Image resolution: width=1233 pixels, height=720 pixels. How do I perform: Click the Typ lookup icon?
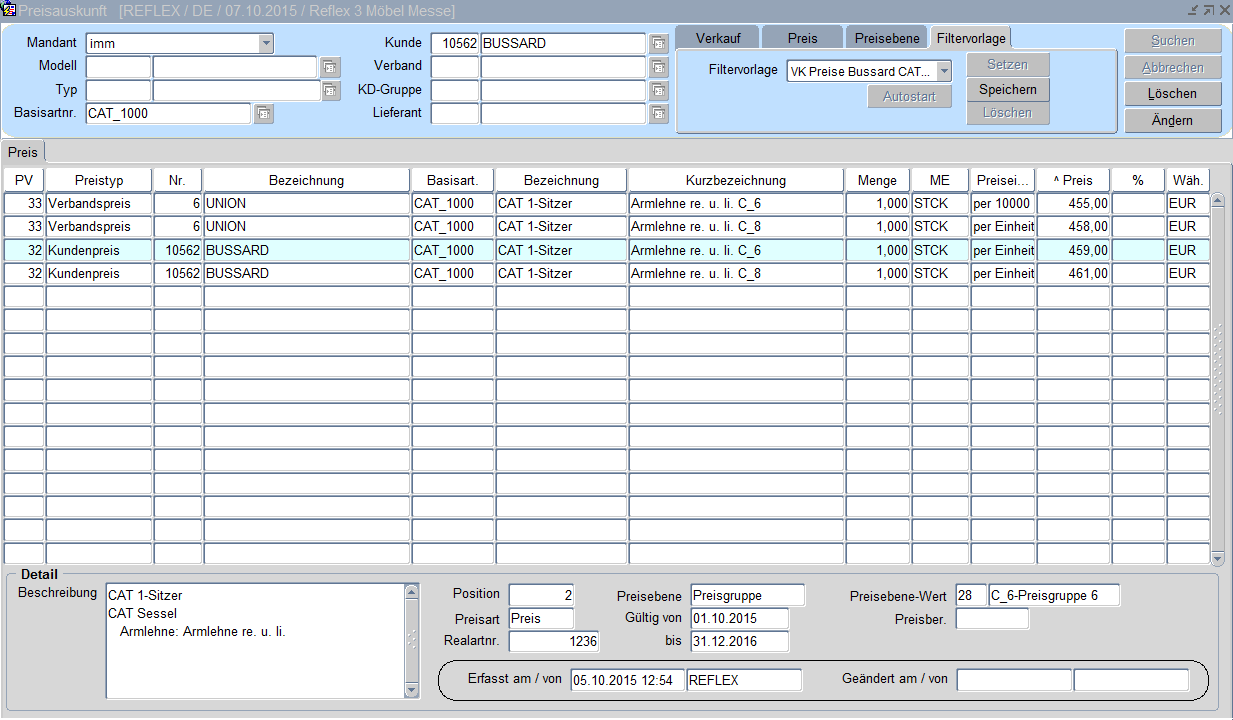[330, 90]
